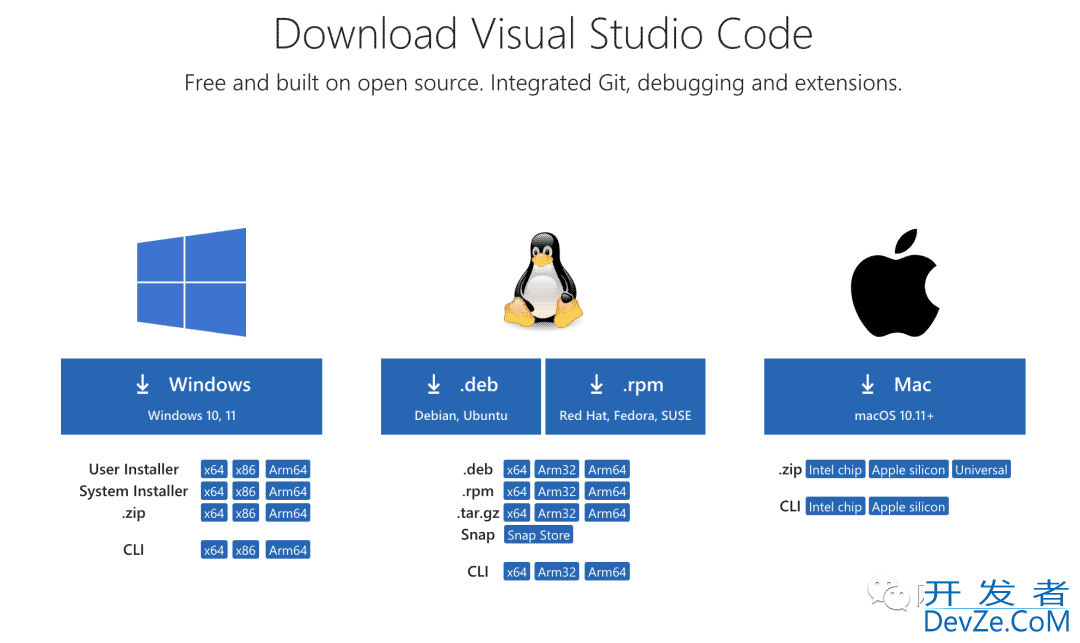This screenshot has width=1080, height=643.
Task: Select Arm64 for Windows User Installer
Action: 288,470
